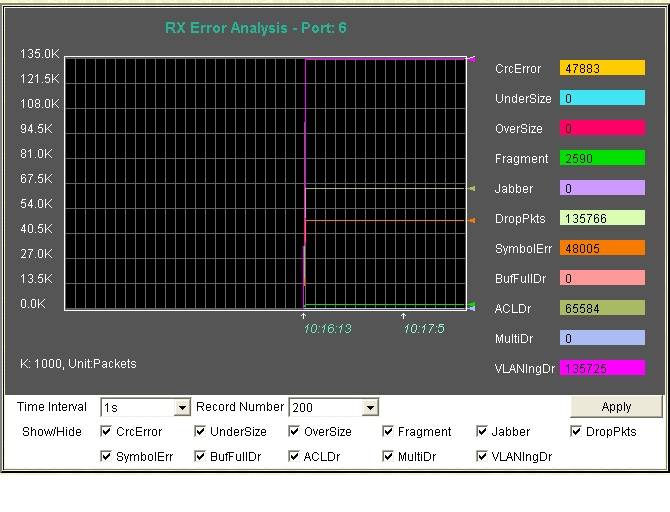Uncheck the VLANIngDr checkbox
The image size is (670, 512).
click(483, 457)
